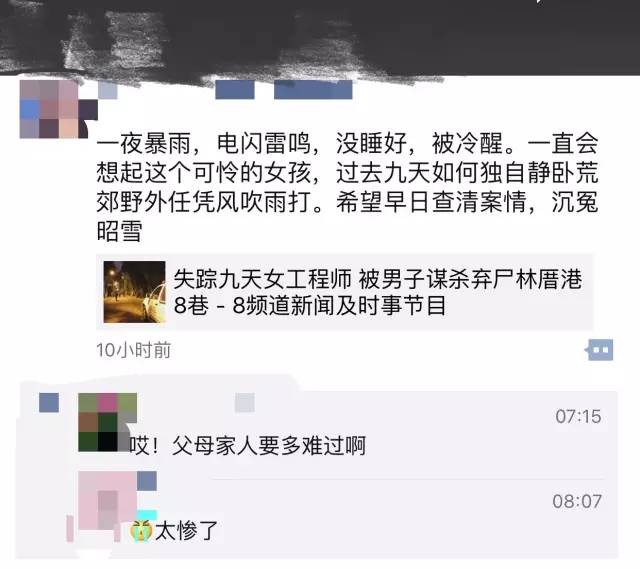Click the small light-blue block right of the author avatar
Image resolution: width=640 pixels, height=569 pixels.
point(107,90)
